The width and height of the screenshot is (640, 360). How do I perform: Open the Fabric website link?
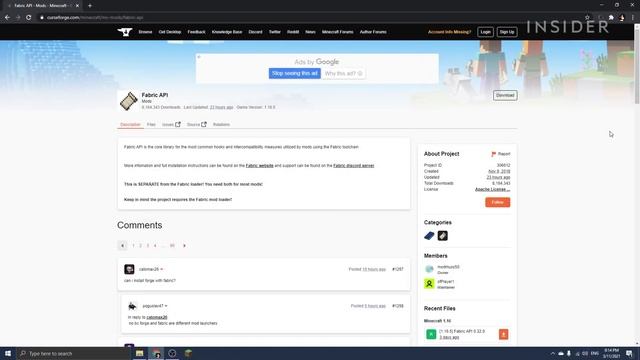coord(260,166)
